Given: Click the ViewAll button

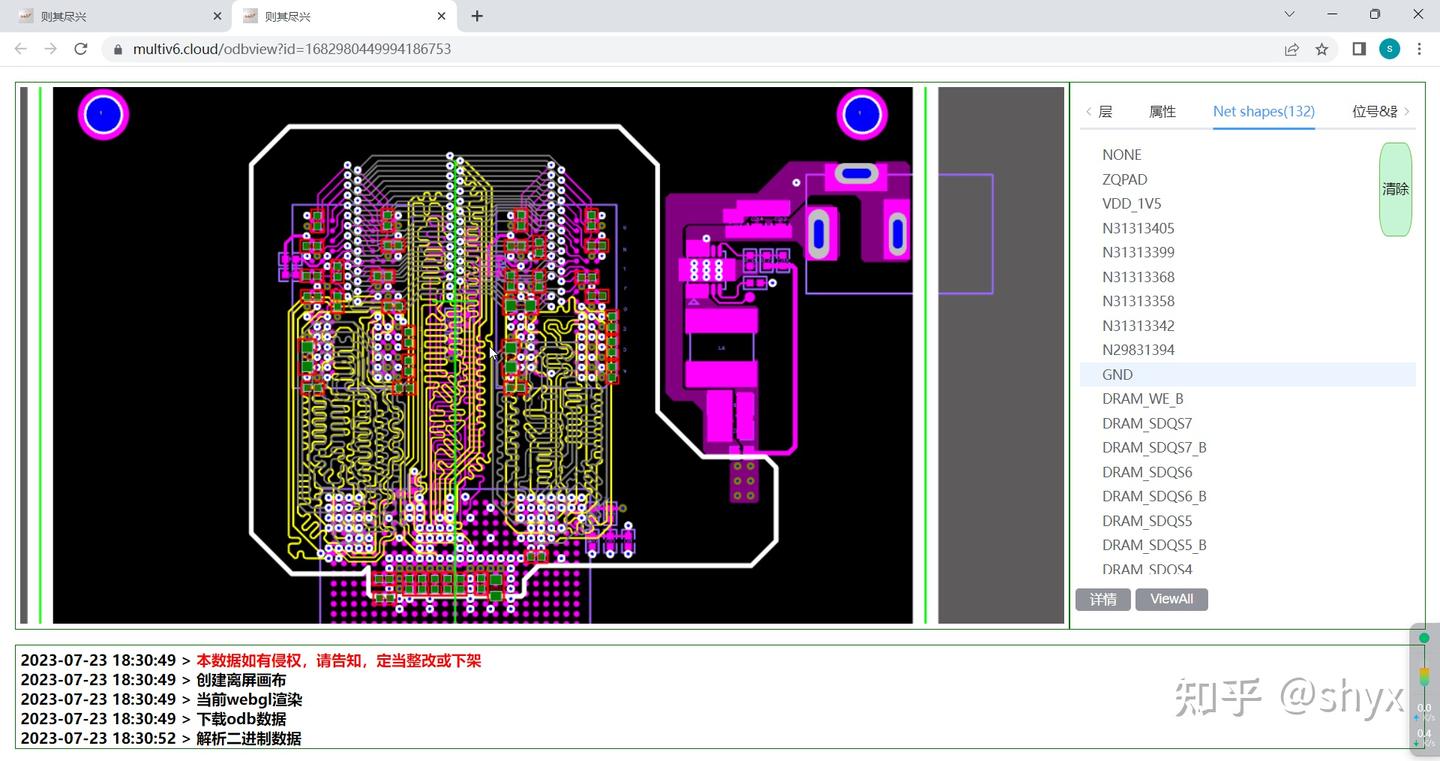Looking at the screenshot, I should coord(1172,599).
